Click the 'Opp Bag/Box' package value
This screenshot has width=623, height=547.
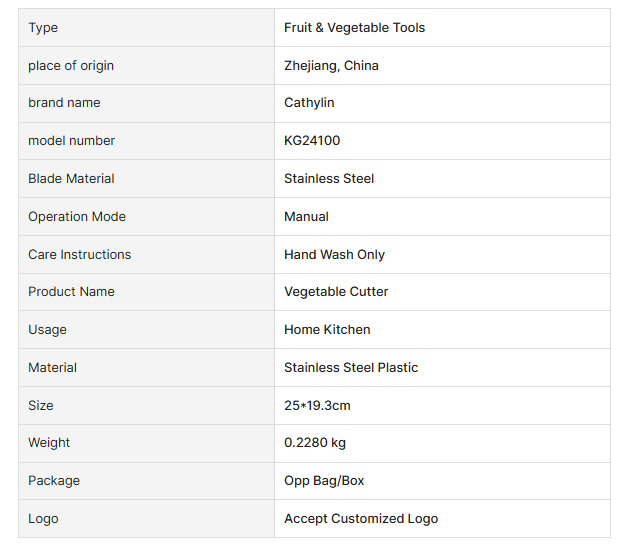tap(324, 481)
